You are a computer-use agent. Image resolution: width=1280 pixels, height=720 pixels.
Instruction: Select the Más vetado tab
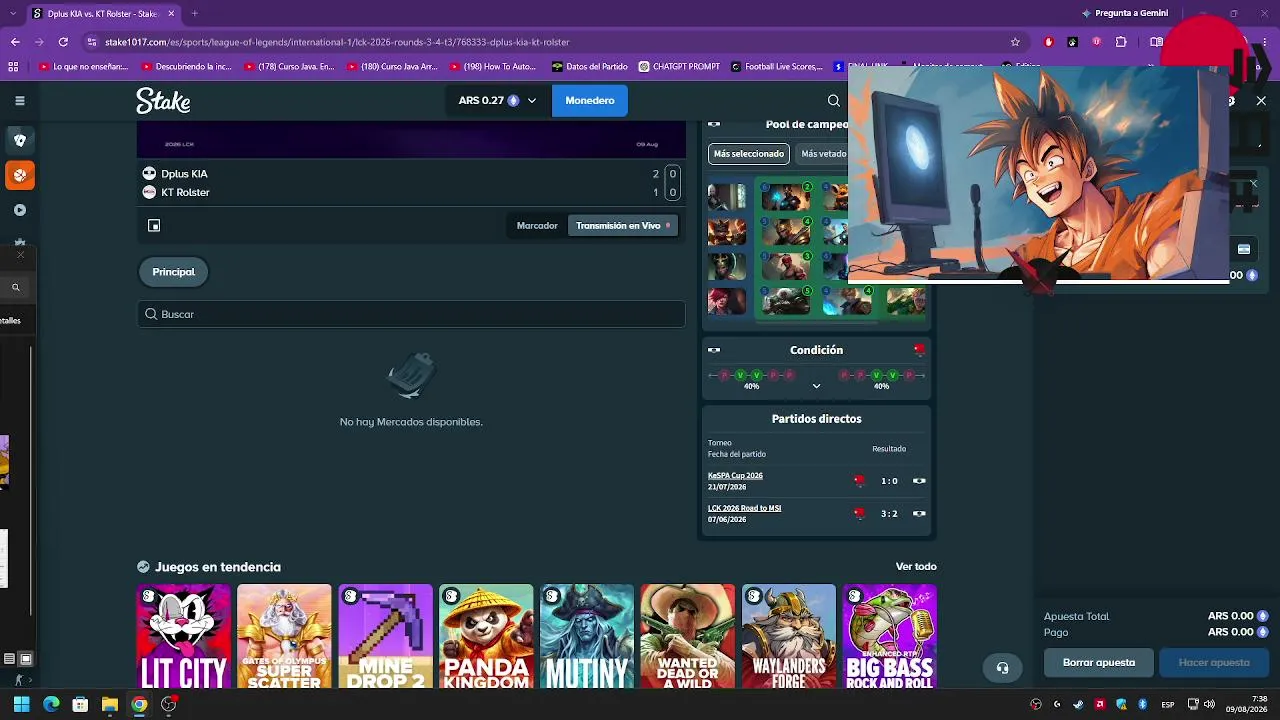tap(824, 154)
